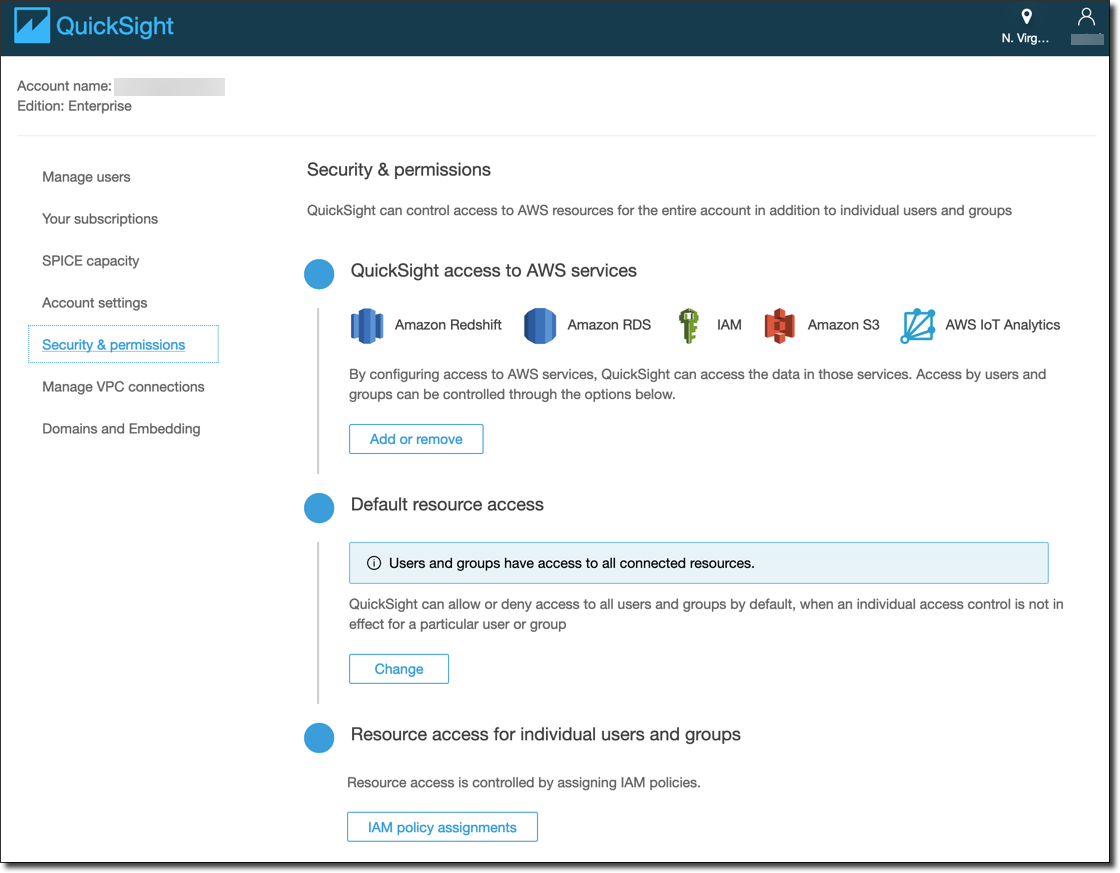Viewport: 1120px width, 873px height.
Task: Click the Amazon Redshift service icon
Action: click(x=367, y=326)
